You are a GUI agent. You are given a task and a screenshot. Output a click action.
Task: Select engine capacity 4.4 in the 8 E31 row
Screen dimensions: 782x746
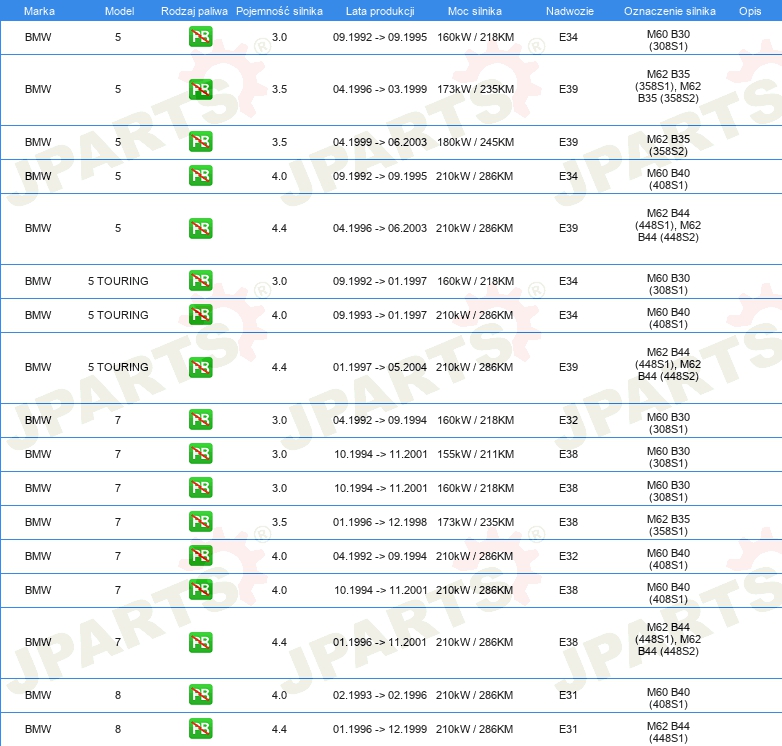[279, 729]
